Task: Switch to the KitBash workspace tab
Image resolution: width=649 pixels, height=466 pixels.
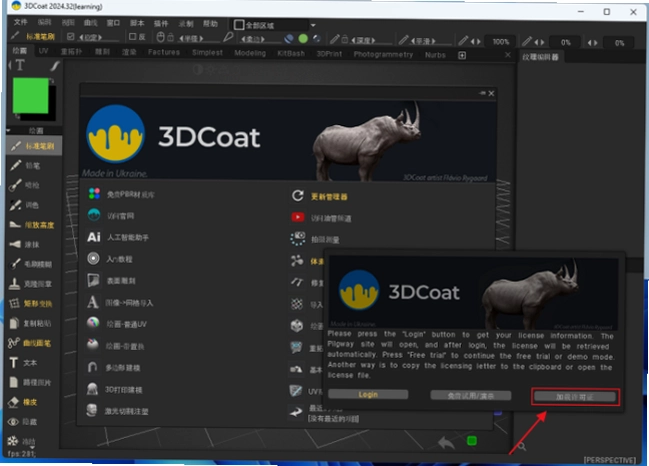Action: (x=291, y=53)
